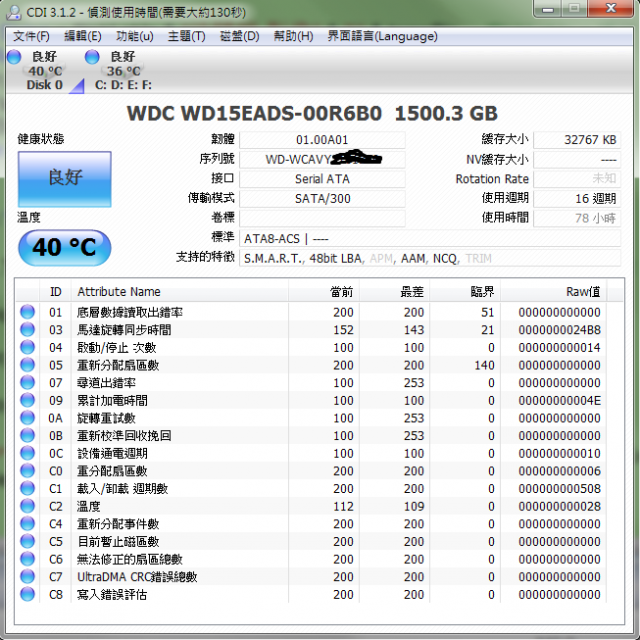Click the status orb for attribute C1
The width and height of the screenshot is (640, 640).
point(27,488)
